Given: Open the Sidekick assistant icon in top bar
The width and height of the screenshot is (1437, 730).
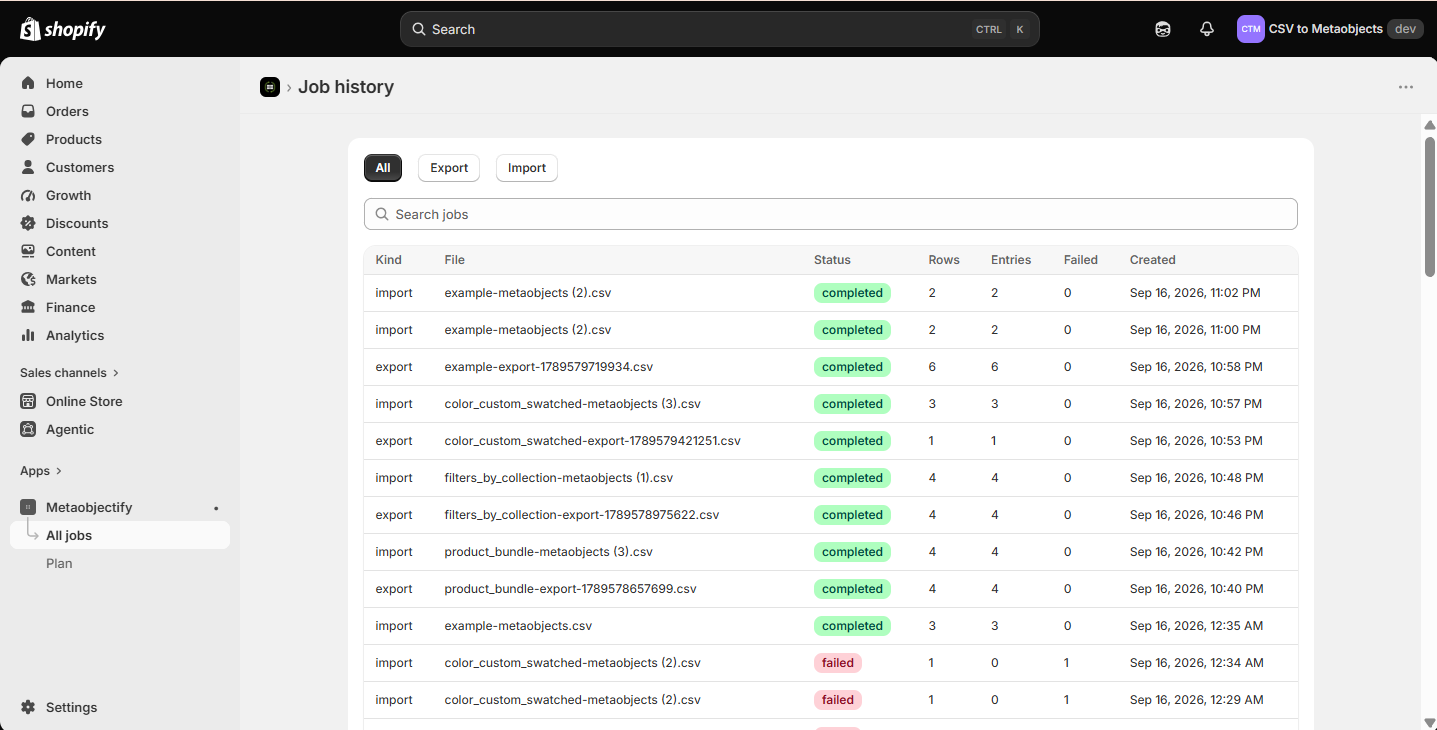Looking at the screenshot, I should [1163, 29].
